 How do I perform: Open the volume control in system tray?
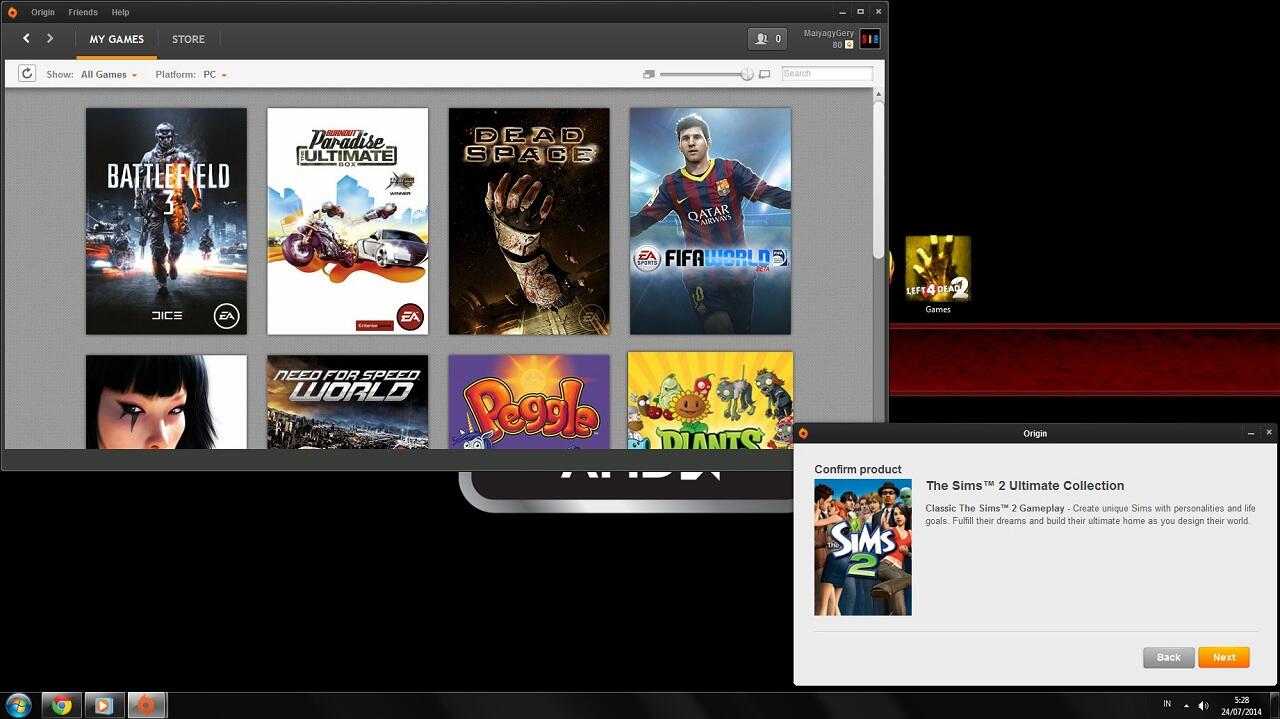[1203, 706]
